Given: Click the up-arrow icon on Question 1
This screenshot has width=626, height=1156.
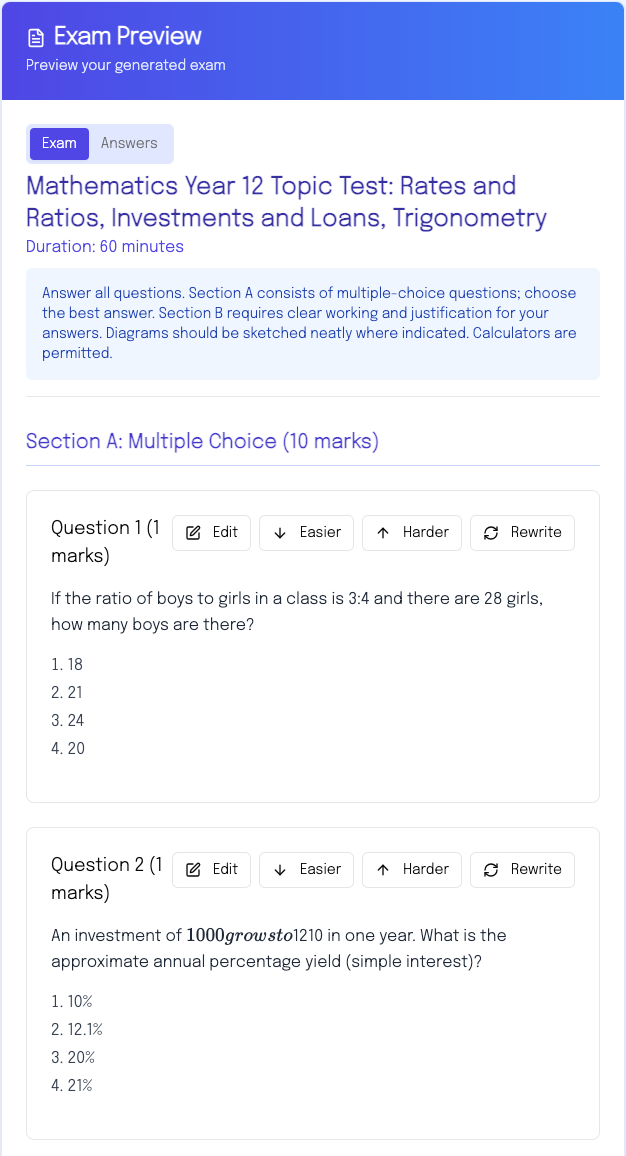Looking at the screenshot, I should point(383,533).
